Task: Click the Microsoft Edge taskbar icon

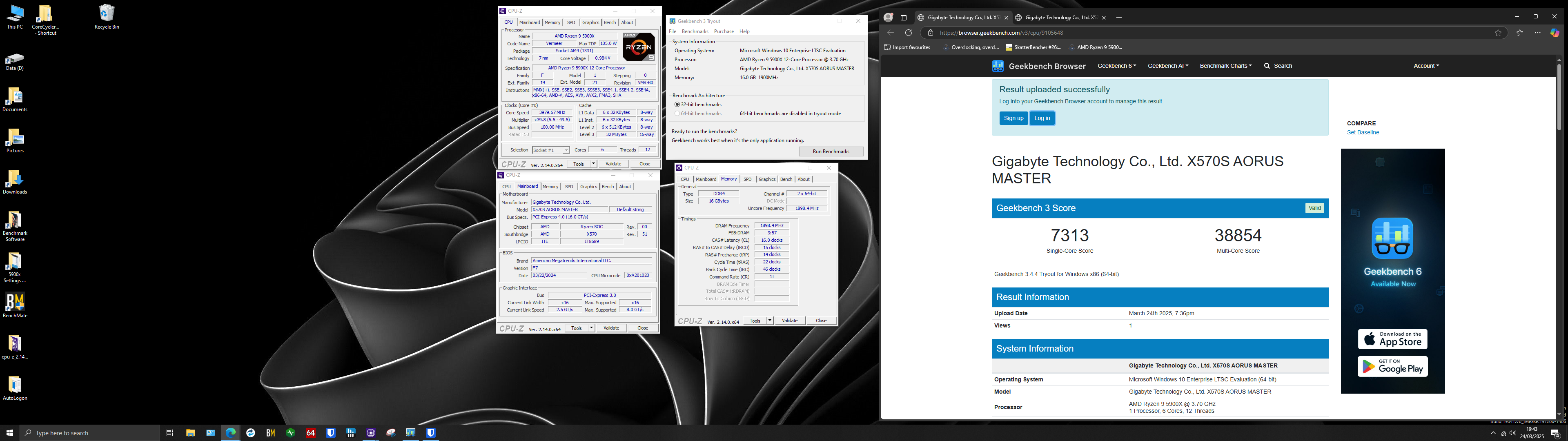Action: pos(231,433)
